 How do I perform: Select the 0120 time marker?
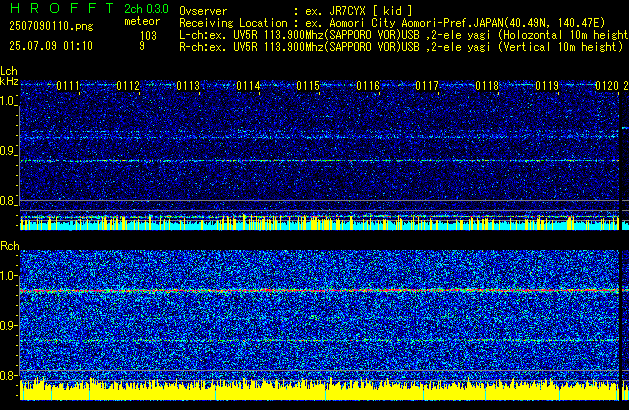(x=607, y=86)
